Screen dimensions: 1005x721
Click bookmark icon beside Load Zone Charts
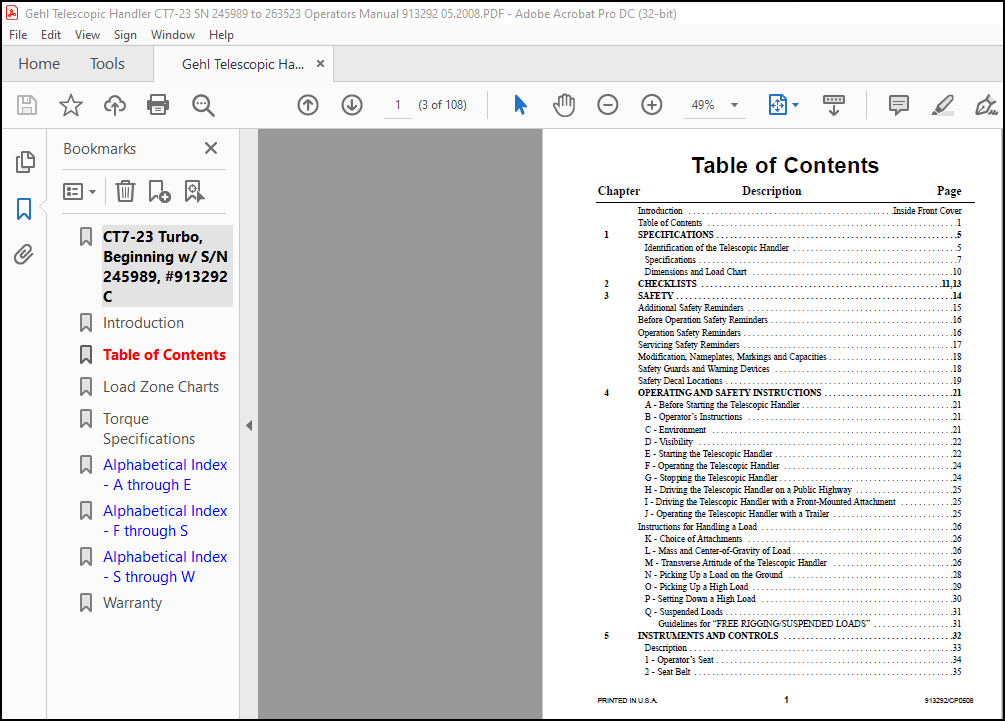point(85,386)
